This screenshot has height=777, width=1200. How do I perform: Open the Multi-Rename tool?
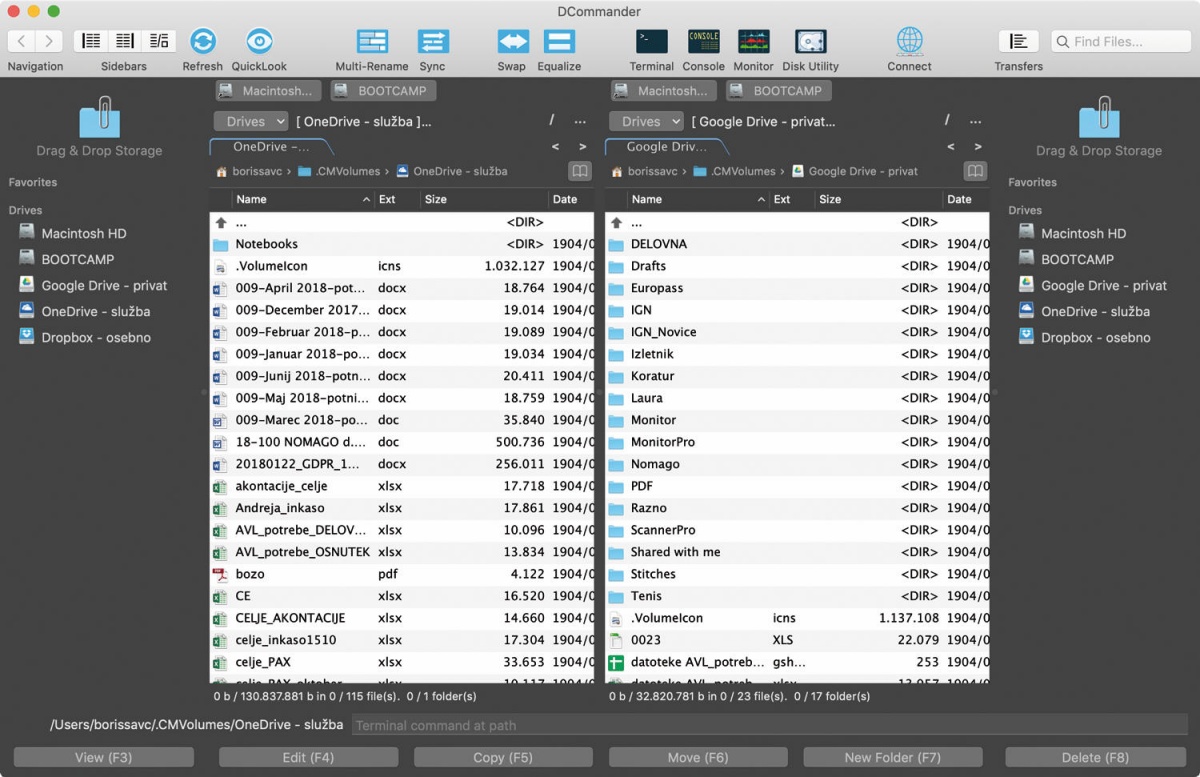click(372, 41)
